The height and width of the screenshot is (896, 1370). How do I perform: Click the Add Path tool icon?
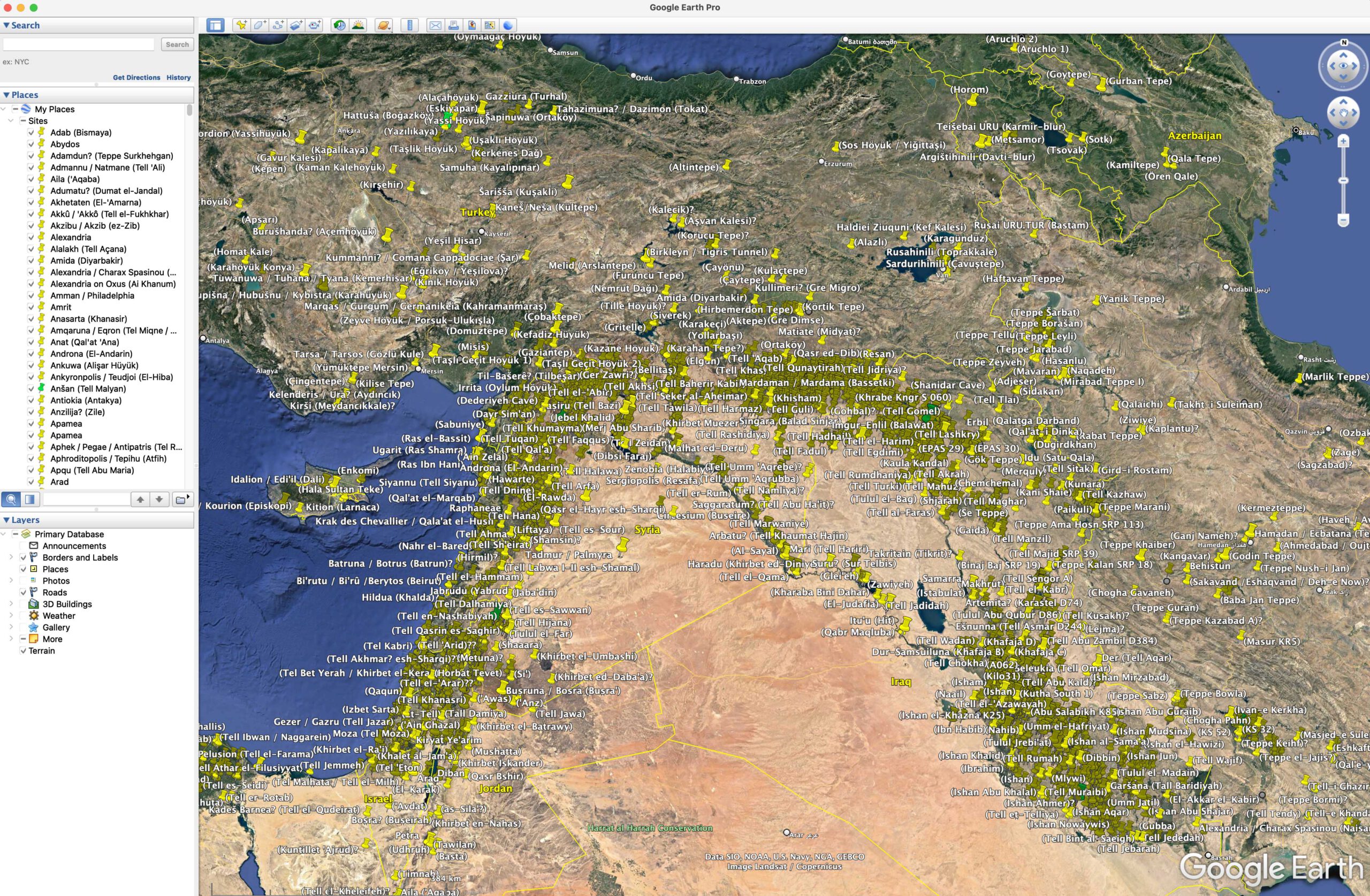[x=278, y=25]
